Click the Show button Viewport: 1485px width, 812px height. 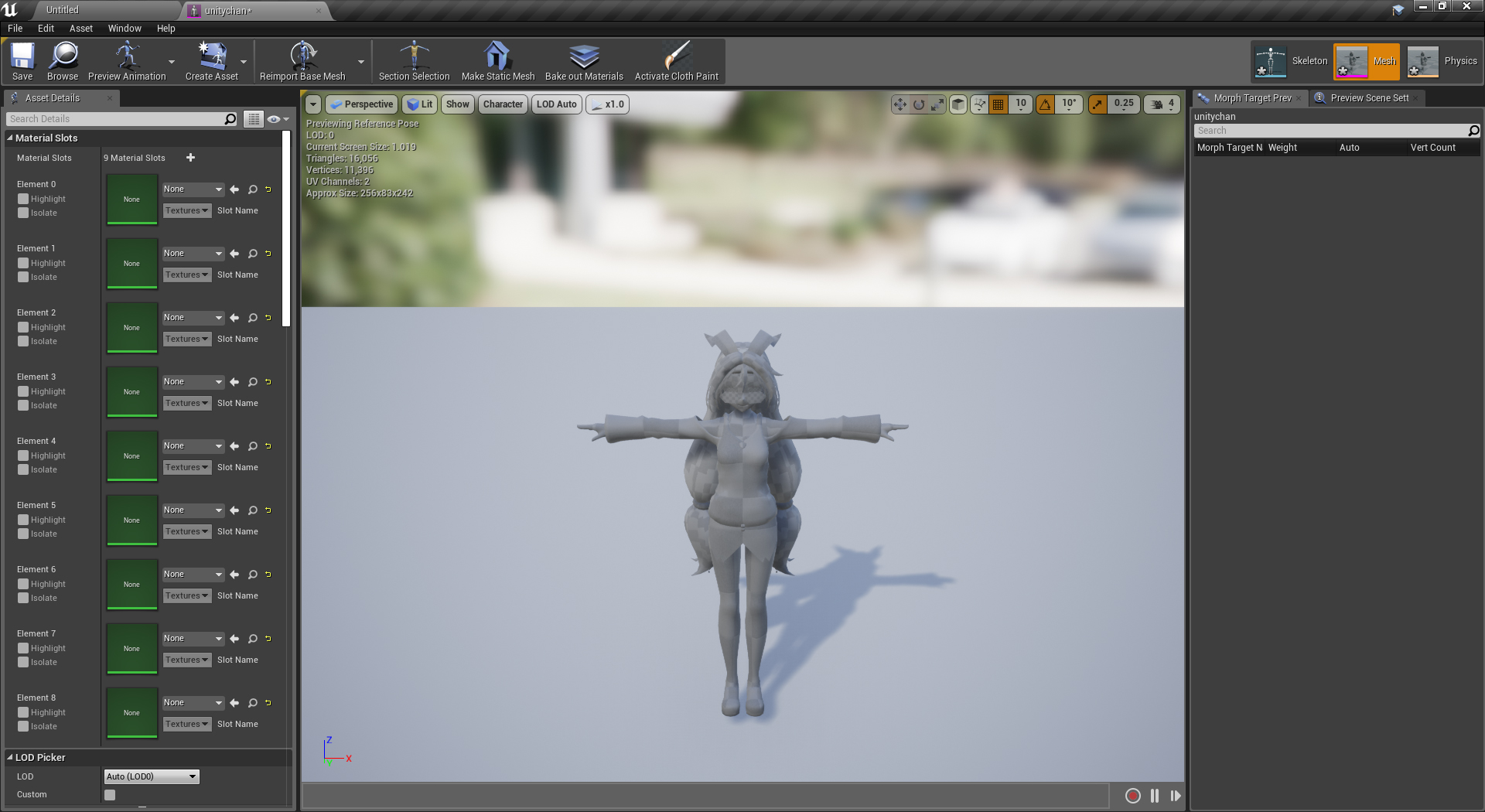[x=458, y=104]
